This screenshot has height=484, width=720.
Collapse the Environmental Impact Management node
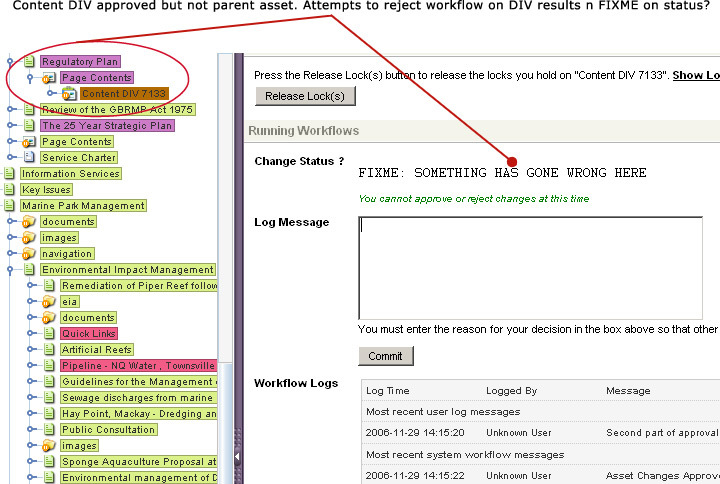pos(10,270)
